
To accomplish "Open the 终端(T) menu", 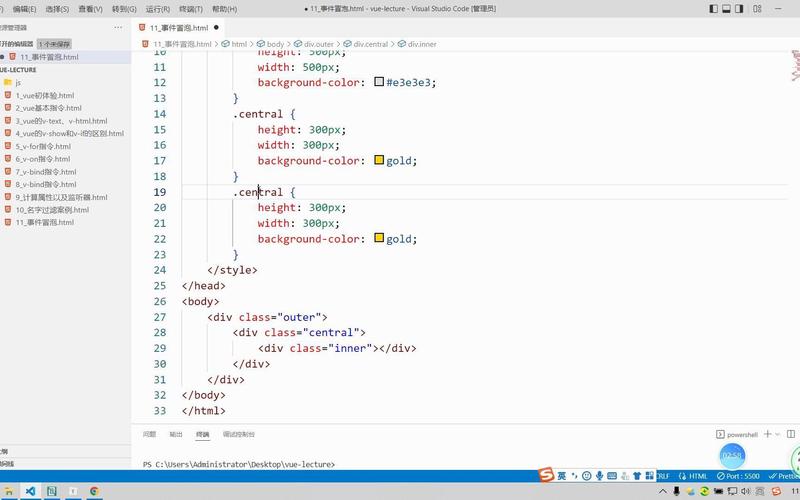I will 191,9.
